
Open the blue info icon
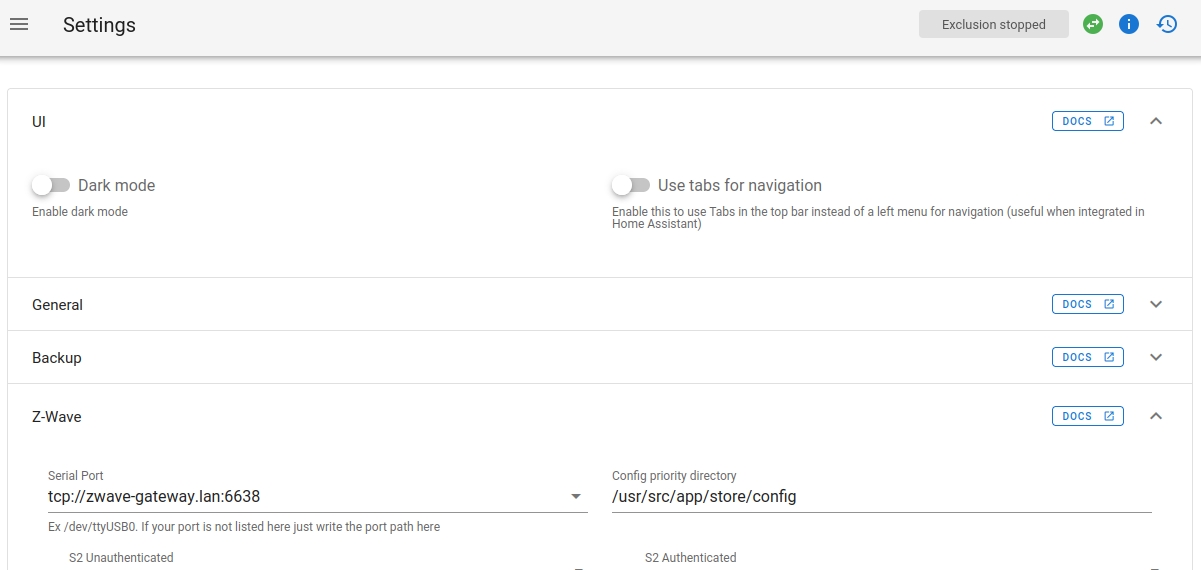click(1129, 24)
